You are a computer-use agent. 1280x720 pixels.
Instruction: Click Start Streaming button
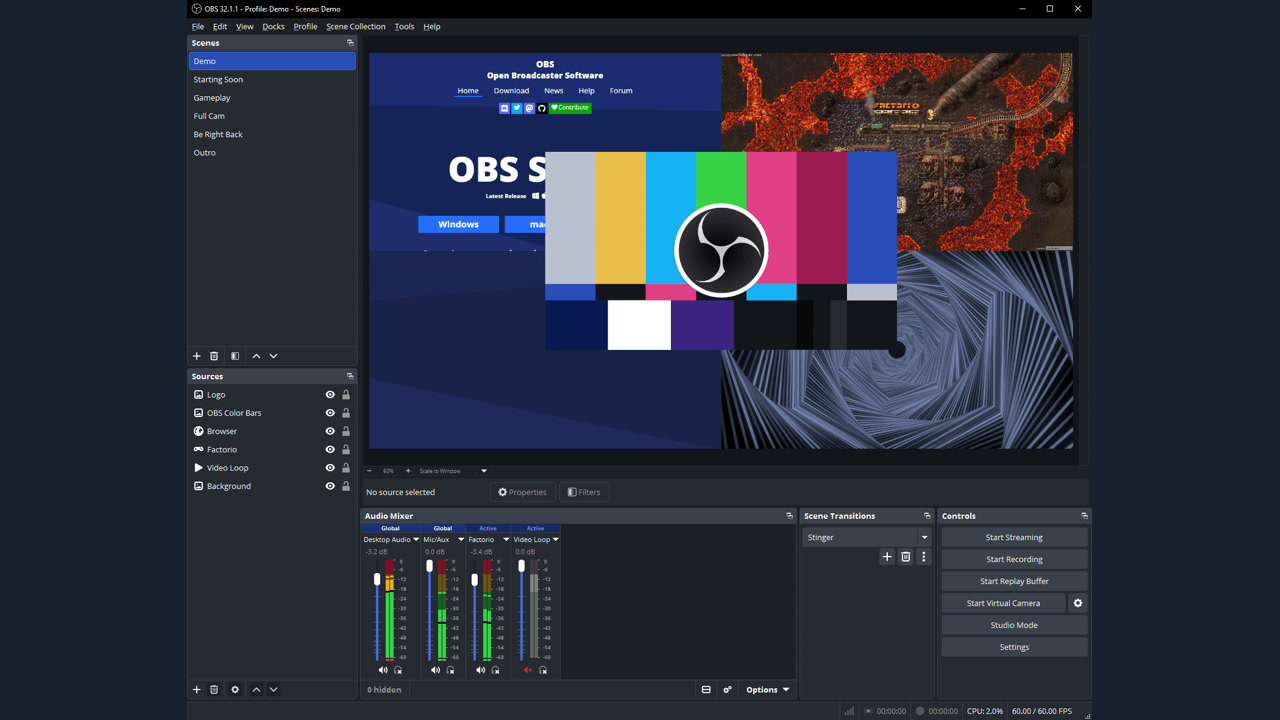(x=1014, y=537)
